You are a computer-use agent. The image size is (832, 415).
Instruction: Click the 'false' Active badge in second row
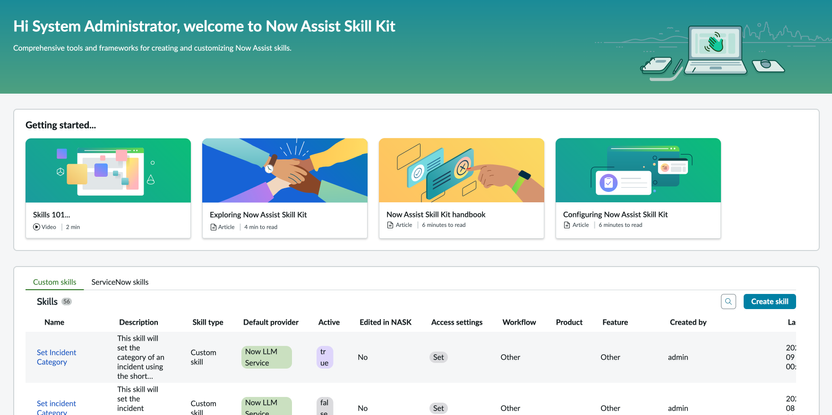325,408
